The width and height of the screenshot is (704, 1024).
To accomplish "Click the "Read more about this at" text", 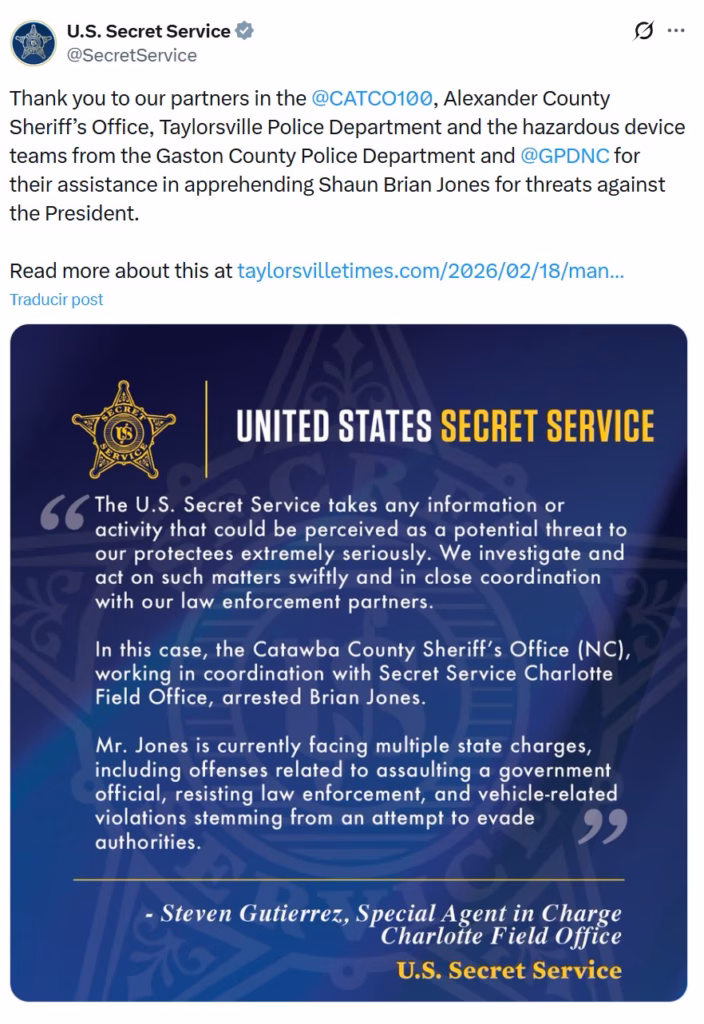I will pyautogui.click(x=121, y=271).
